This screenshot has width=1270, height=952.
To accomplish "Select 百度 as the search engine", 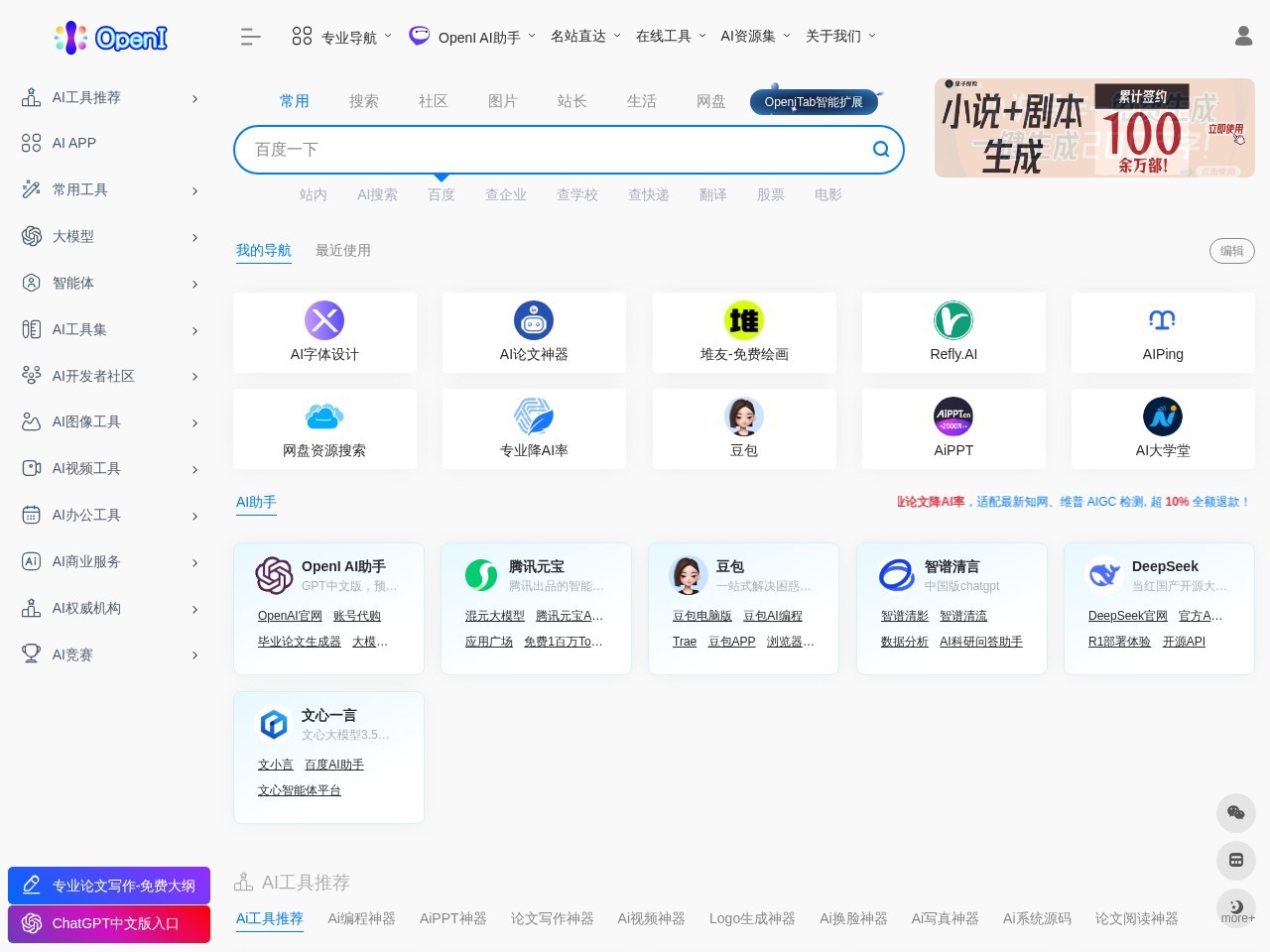I will point(442,194).
